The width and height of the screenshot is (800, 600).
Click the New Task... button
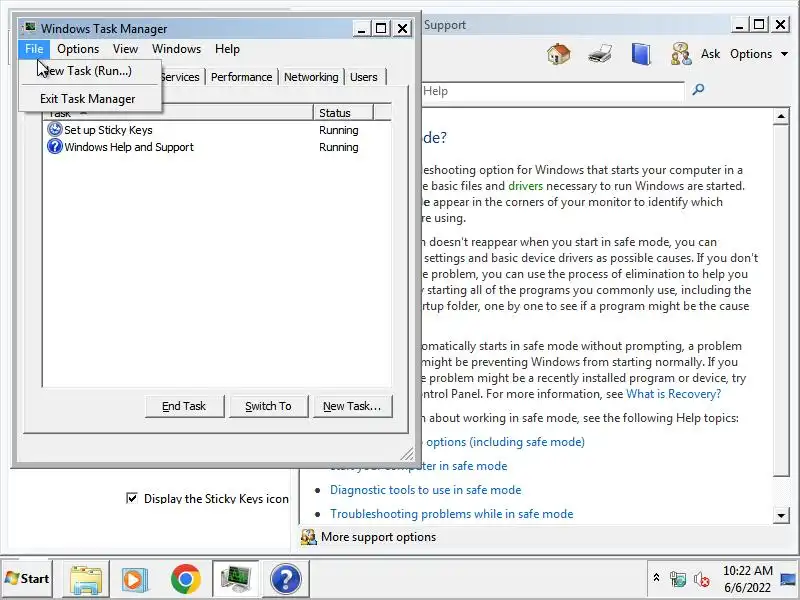tap(353, 406)
